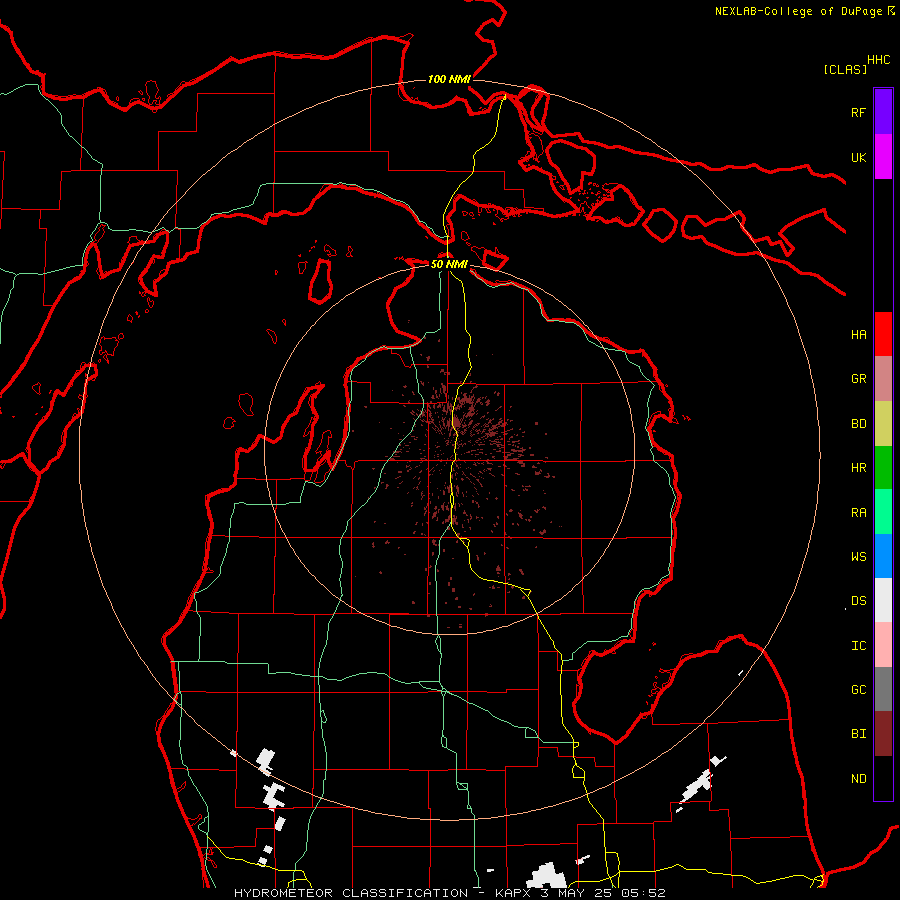Select the BD yellow legend swatch
Image resolution: width=900 pixels, height=900 pixels.
tap(883, 423)
